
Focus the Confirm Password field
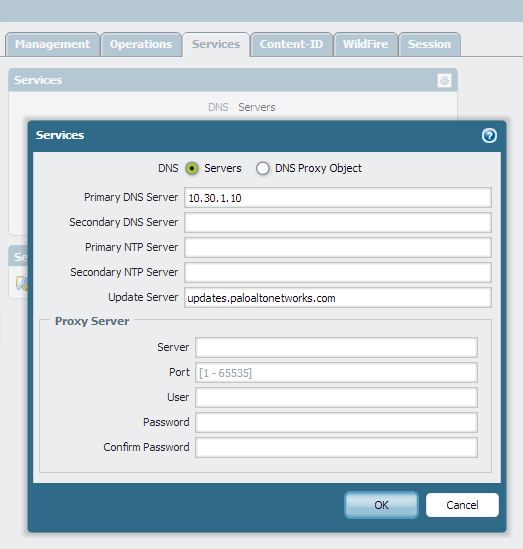(x=336, y=447)
